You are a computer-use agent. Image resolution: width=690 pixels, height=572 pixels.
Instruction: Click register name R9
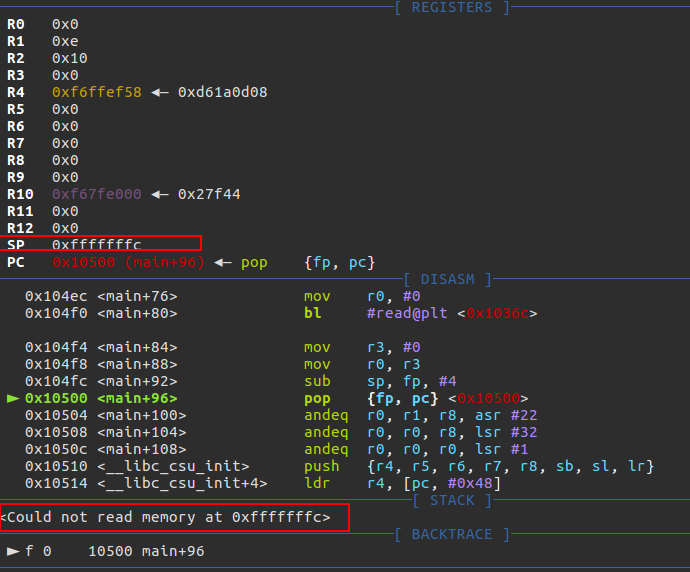click(x=16, y=177)
